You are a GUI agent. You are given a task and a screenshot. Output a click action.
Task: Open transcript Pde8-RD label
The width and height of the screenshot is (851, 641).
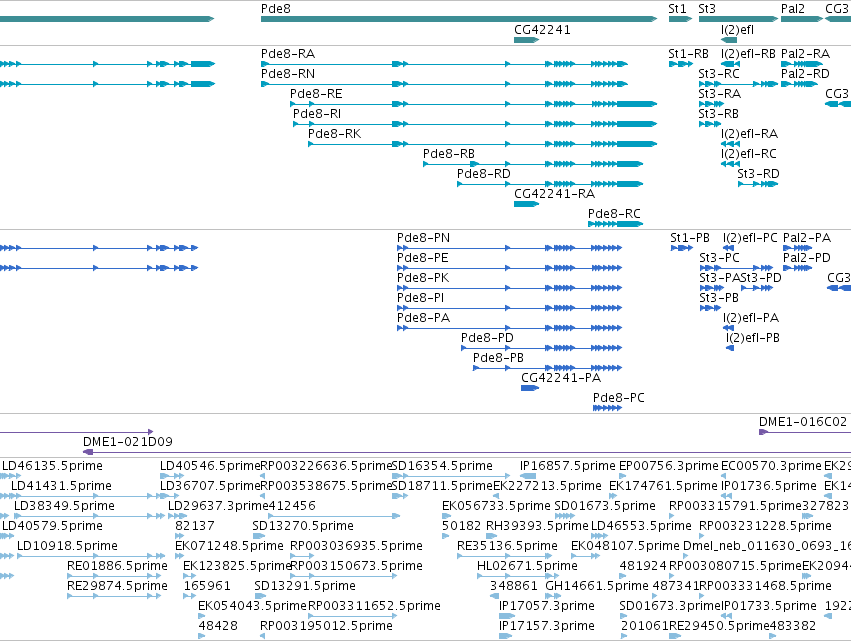tap(484, 174)
